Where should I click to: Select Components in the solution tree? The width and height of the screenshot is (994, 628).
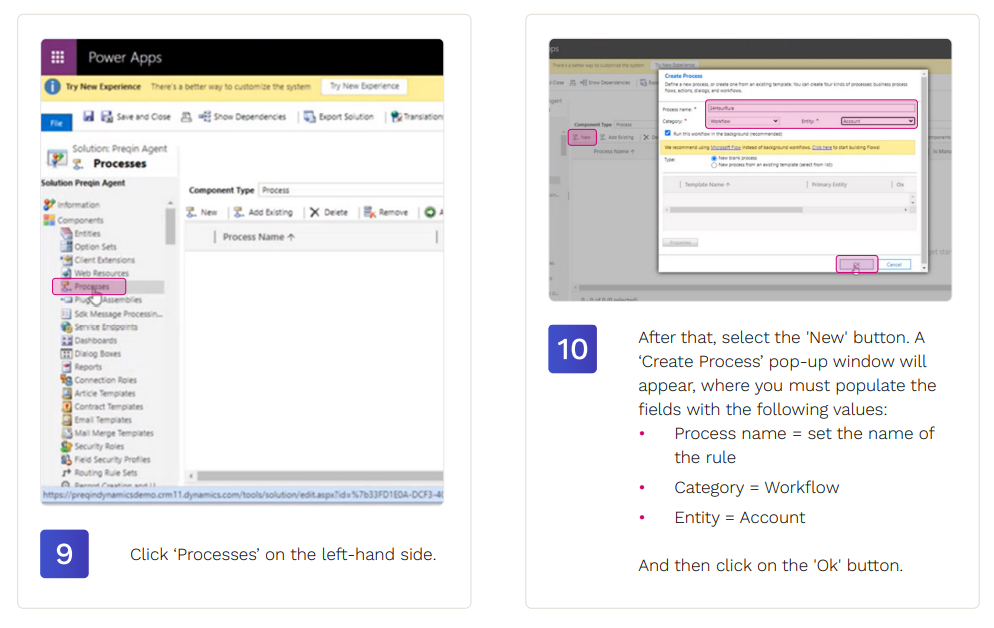[74, 220]
